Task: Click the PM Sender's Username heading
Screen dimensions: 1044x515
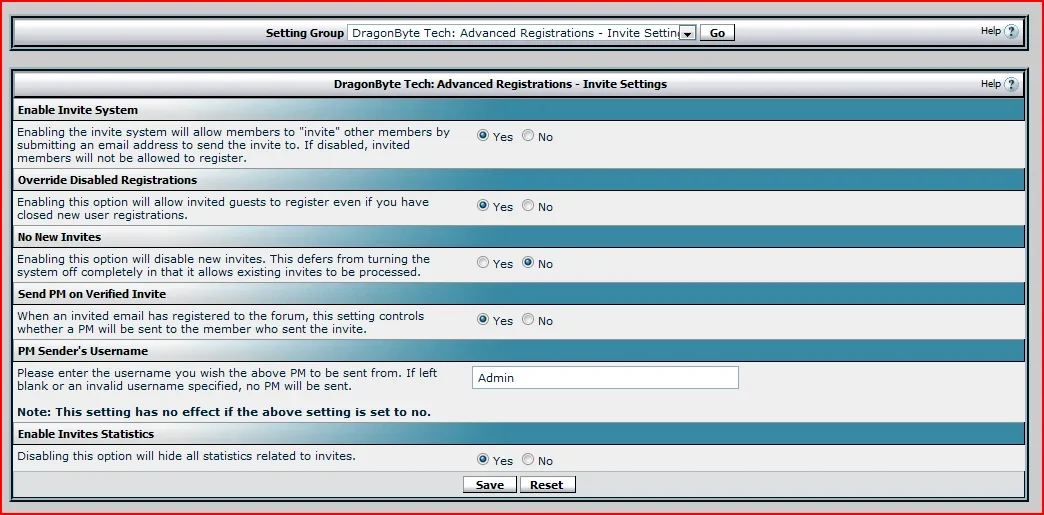Action: tap(83, 350)
